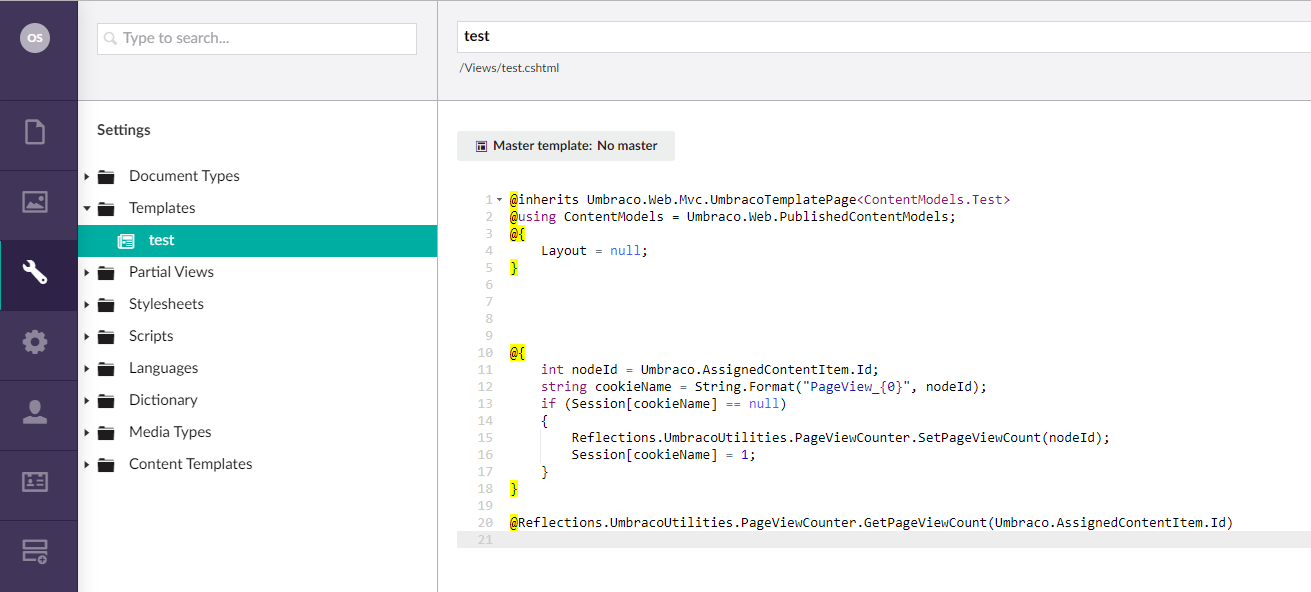Open the OS user avatar menu
Image resolution: width=1311 pixels, height=592 pixels.
(35, 38)
